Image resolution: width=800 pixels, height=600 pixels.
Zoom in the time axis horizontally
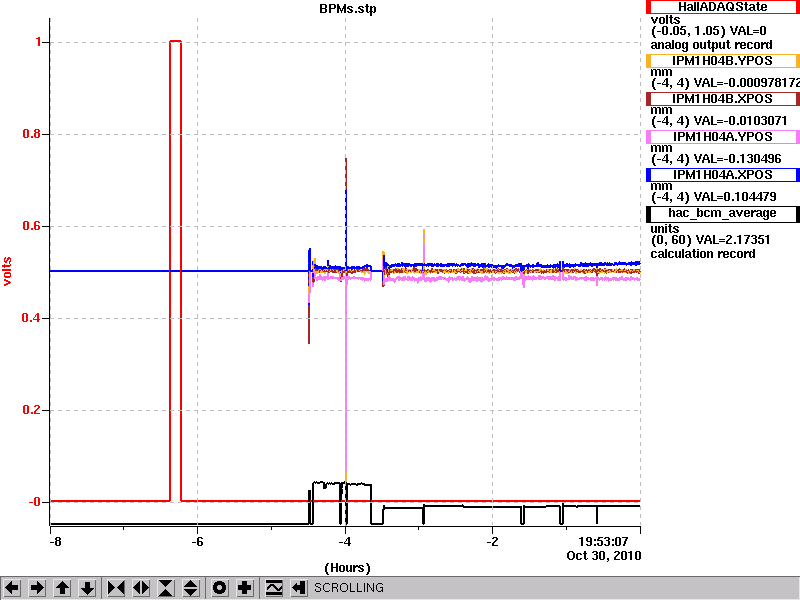(x=116, y=588)
